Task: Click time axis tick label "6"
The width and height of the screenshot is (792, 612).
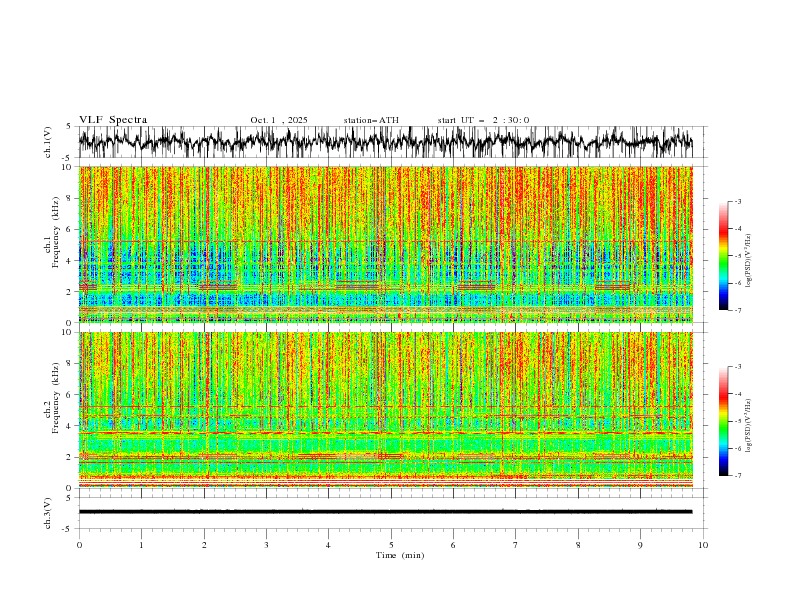Action: pyautogui.click(x=453, y=545)
